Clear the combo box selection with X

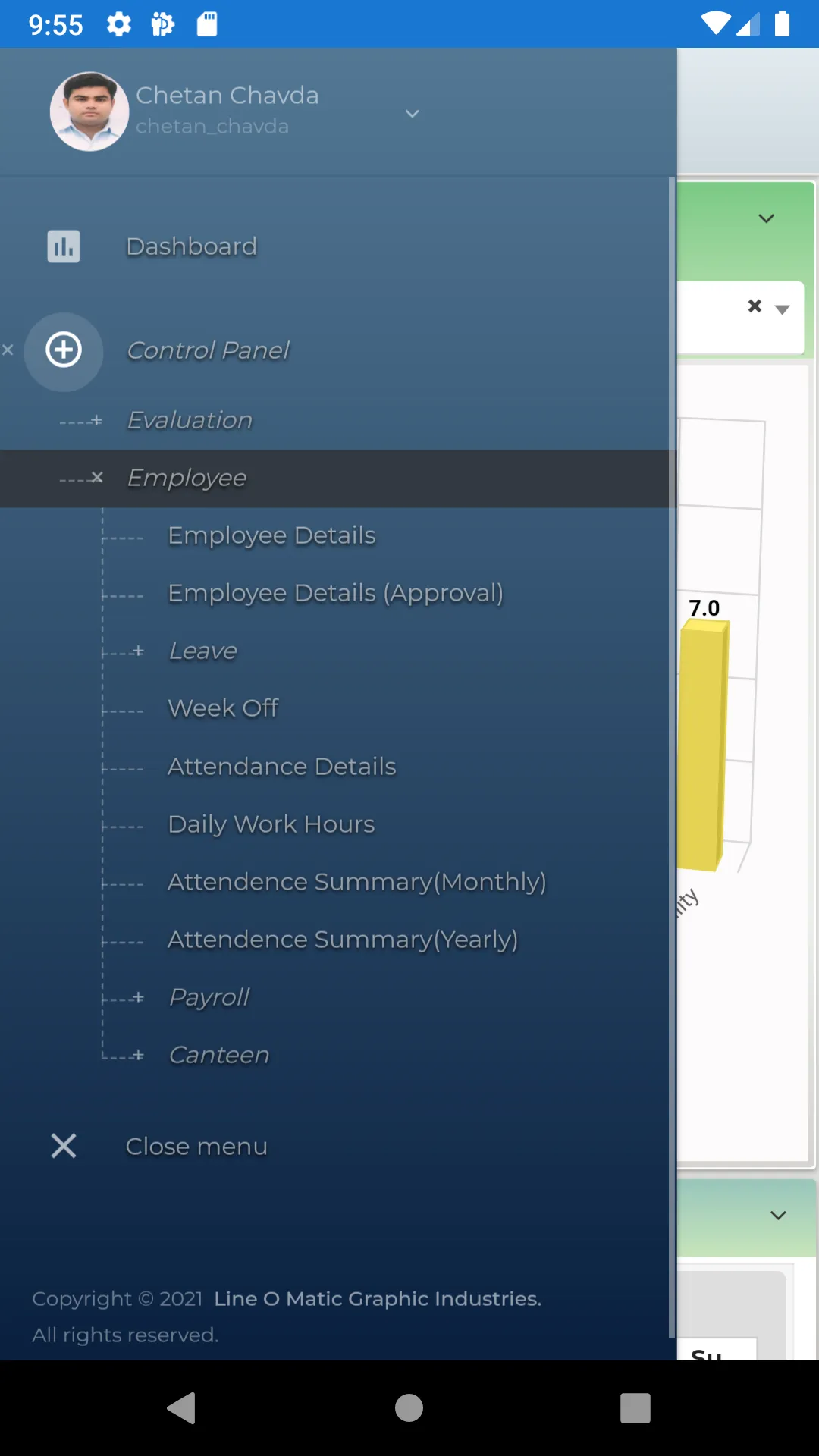755,306
